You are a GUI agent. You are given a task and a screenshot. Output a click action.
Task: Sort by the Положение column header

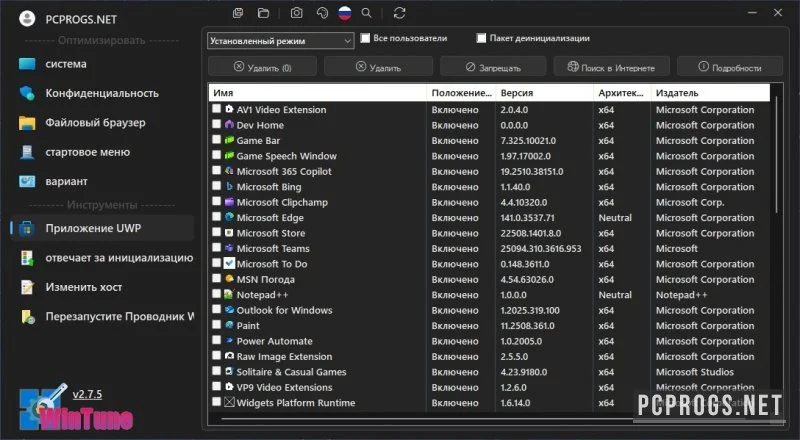461,93
